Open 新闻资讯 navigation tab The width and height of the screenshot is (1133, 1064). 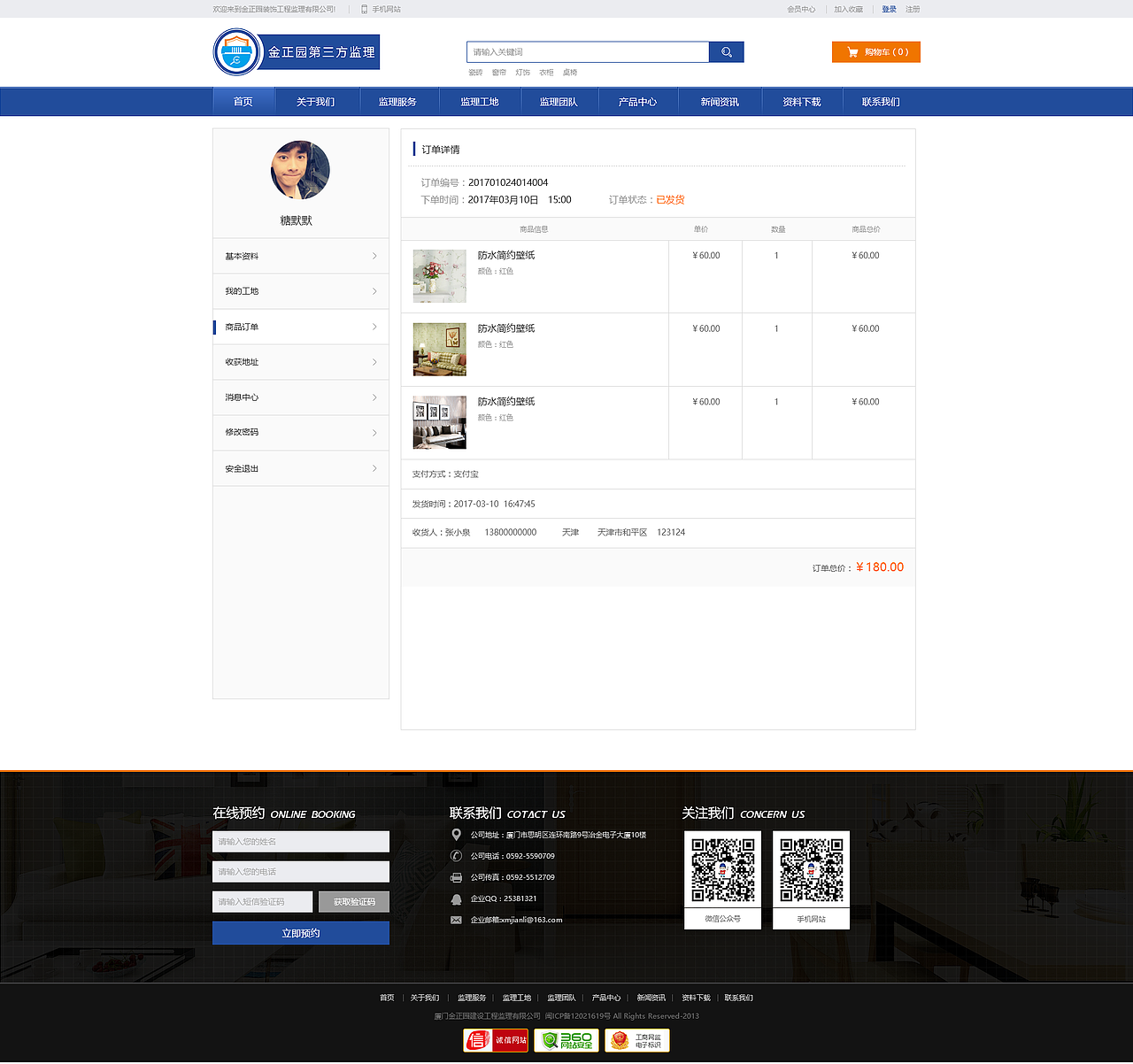[720, 102]
